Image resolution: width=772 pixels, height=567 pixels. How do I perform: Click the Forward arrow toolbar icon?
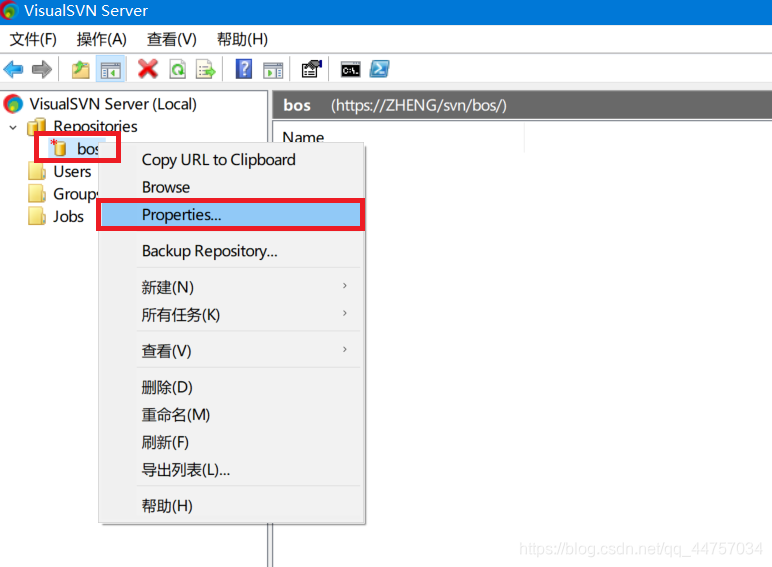click(x=42, y=69)
